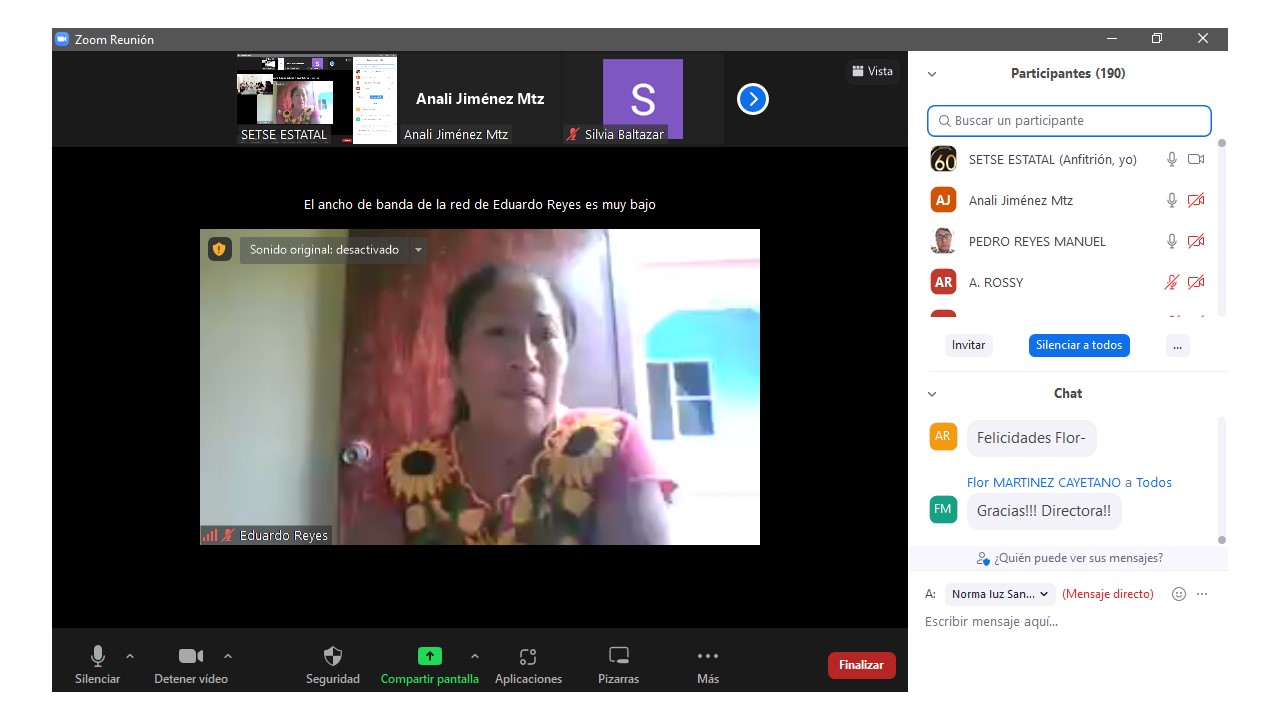This screenshot has width=1280, height=720.
Task: Click Eduardo Reyes muted mic icon
Action: (228, 535)
